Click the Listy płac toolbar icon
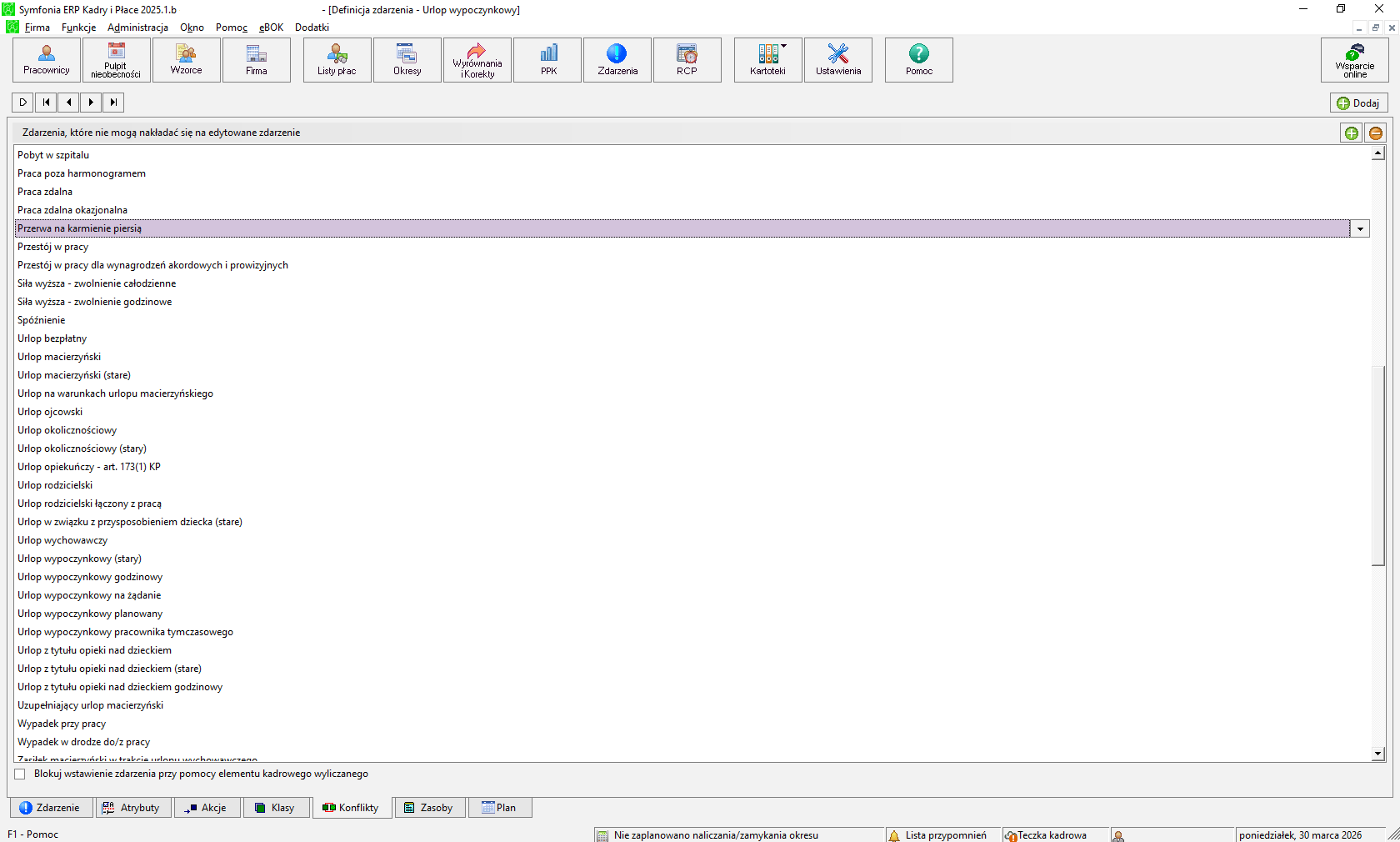This screenshot has height=842, width=1400. coord(337,60)
